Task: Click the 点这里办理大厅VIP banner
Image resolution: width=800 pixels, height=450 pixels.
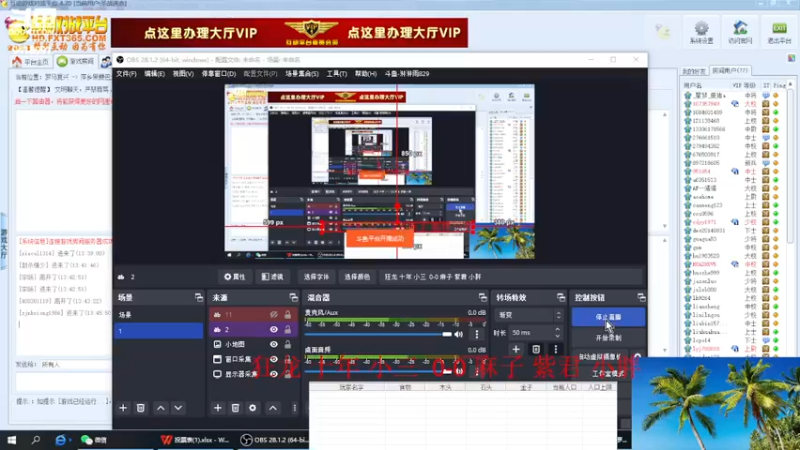Action: coord(289,33)
